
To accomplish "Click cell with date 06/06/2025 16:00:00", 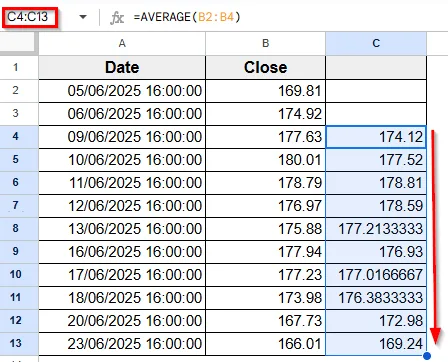I will pyautogui.click(x=122, y=114).
